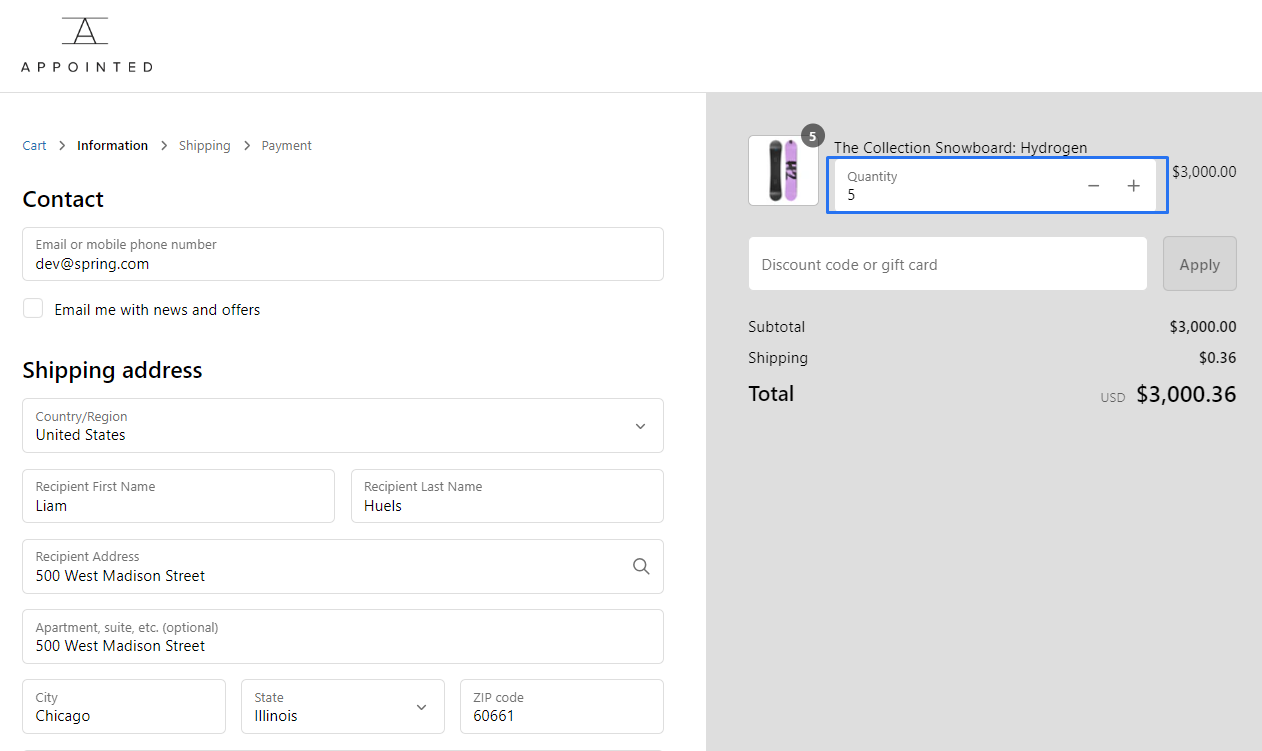Click the Appointed logo in header
1262x751 pixels.
point(86,45)
